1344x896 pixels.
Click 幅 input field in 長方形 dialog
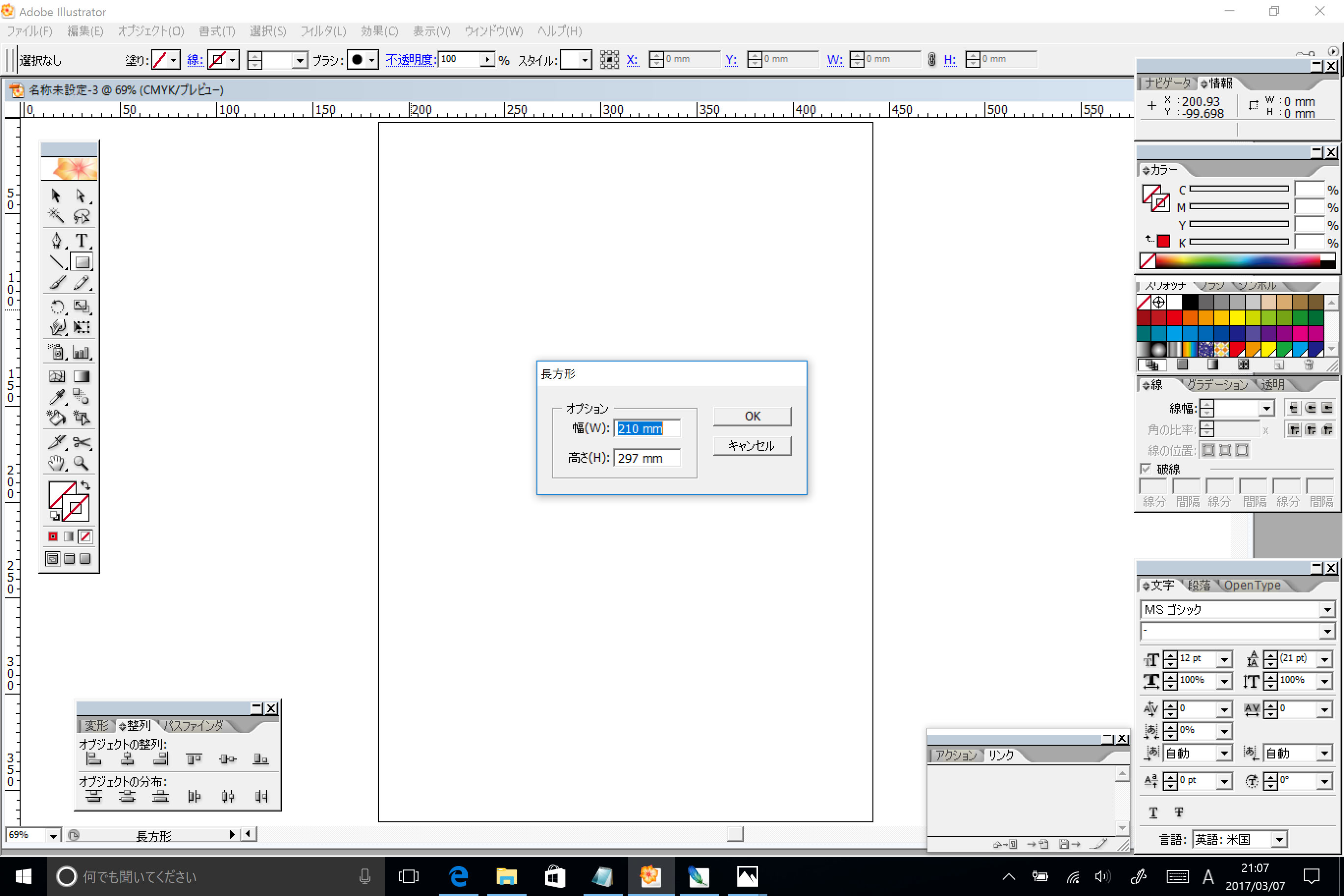(644, 429)
